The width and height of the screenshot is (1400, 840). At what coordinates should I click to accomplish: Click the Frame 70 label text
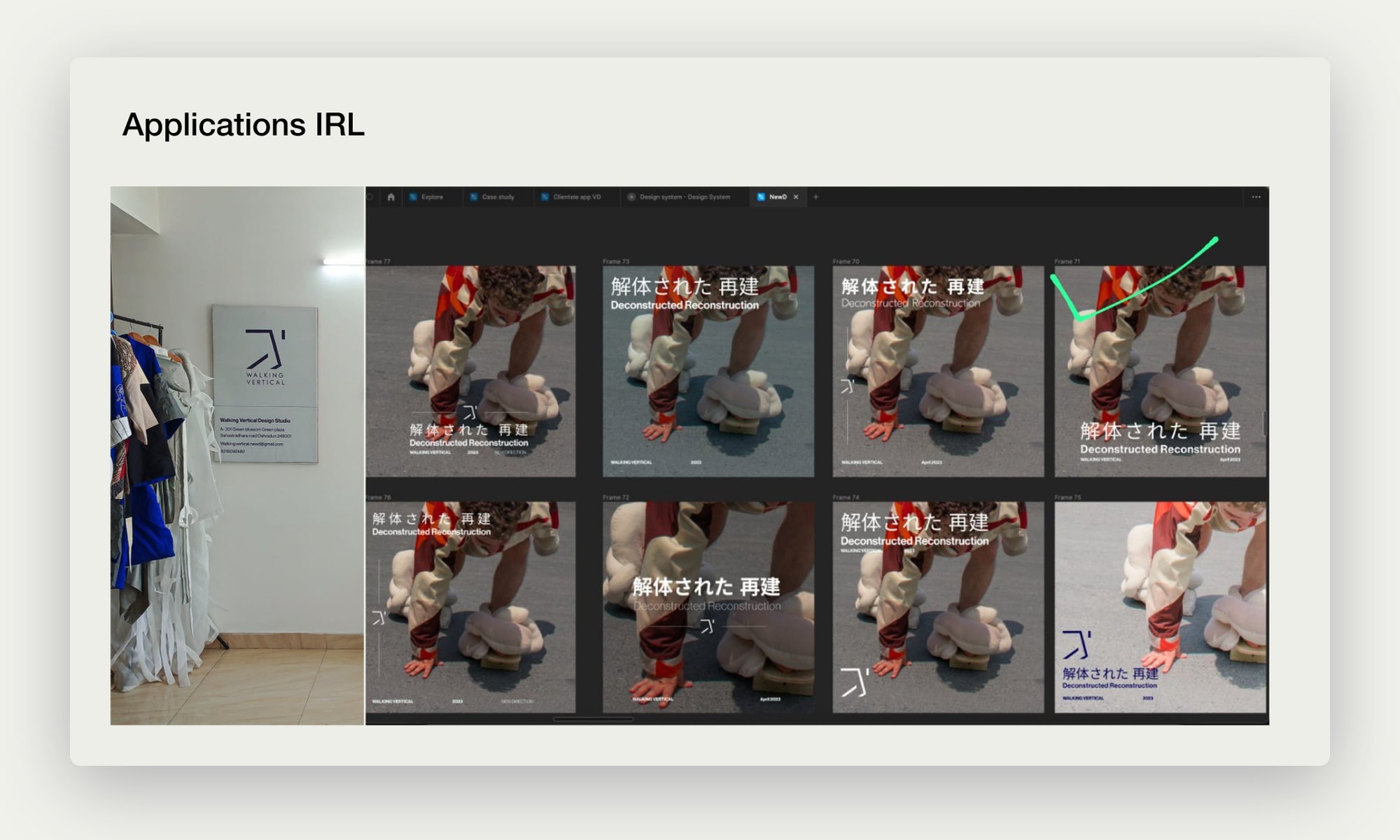[x=846, y=261]
